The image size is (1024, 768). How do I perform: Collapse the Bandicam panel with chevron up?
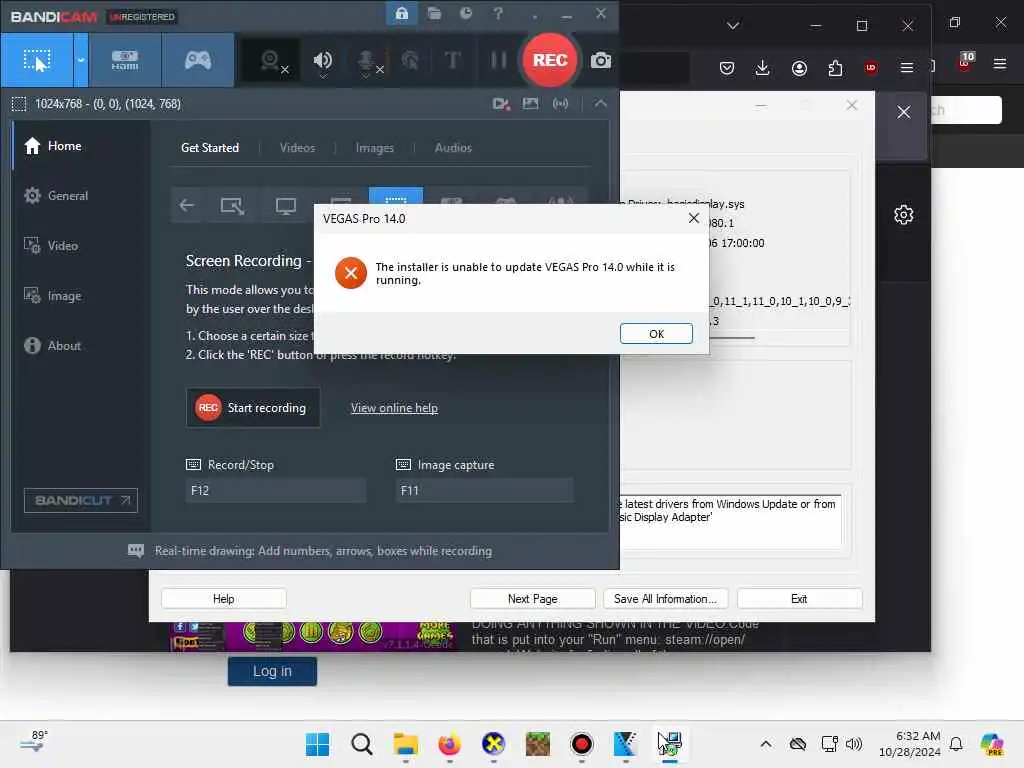point(600,103)
